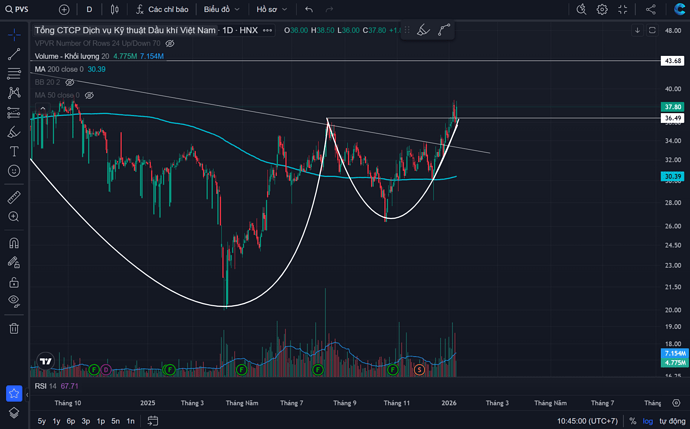Expand the Hồ sơ dropdown menu

tap(270, 9)
